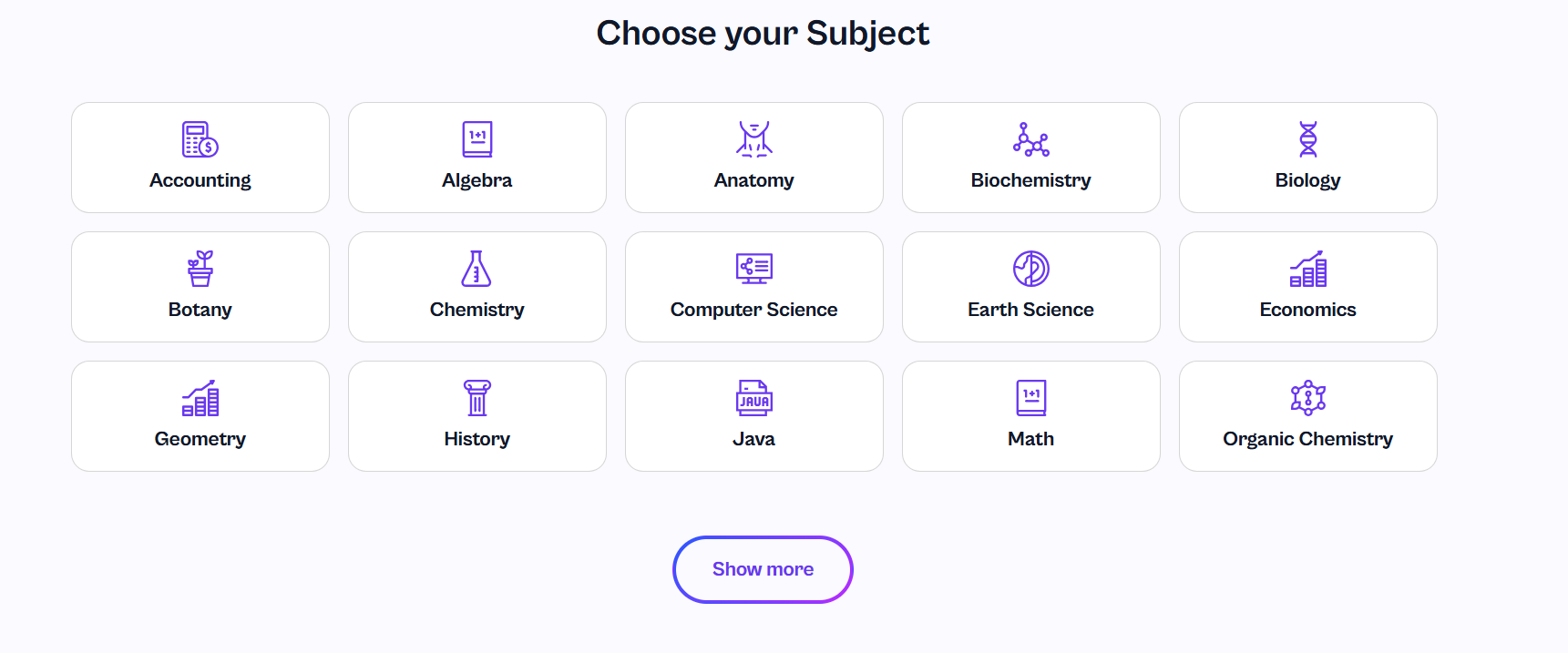Click the Anatomy body icon
The width and height of the screenshot is (1568, 653).
(x=754, y=139)
